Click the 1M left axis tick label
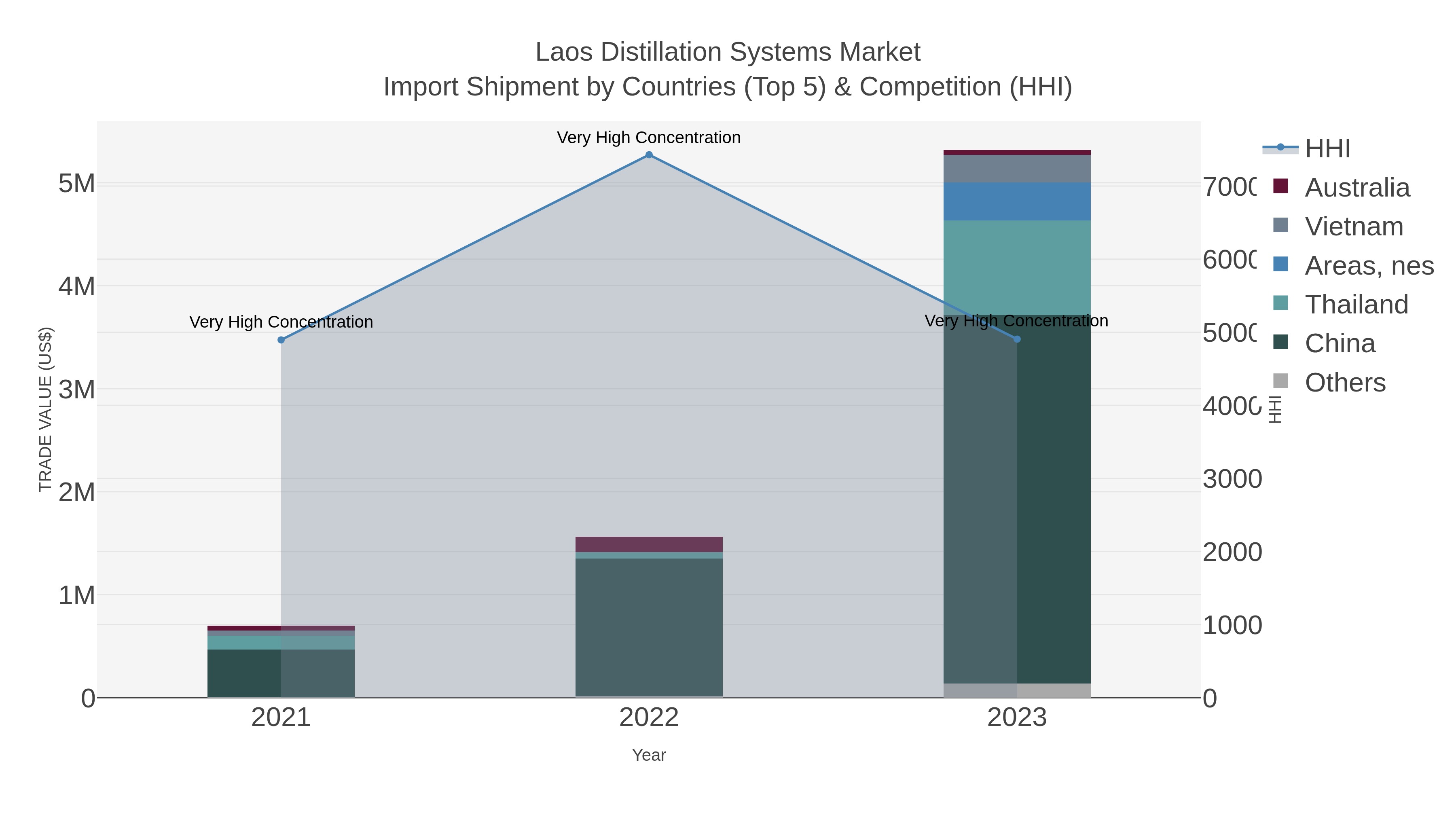Viewport: 1456px width, 819px height. tap(77, 595)
